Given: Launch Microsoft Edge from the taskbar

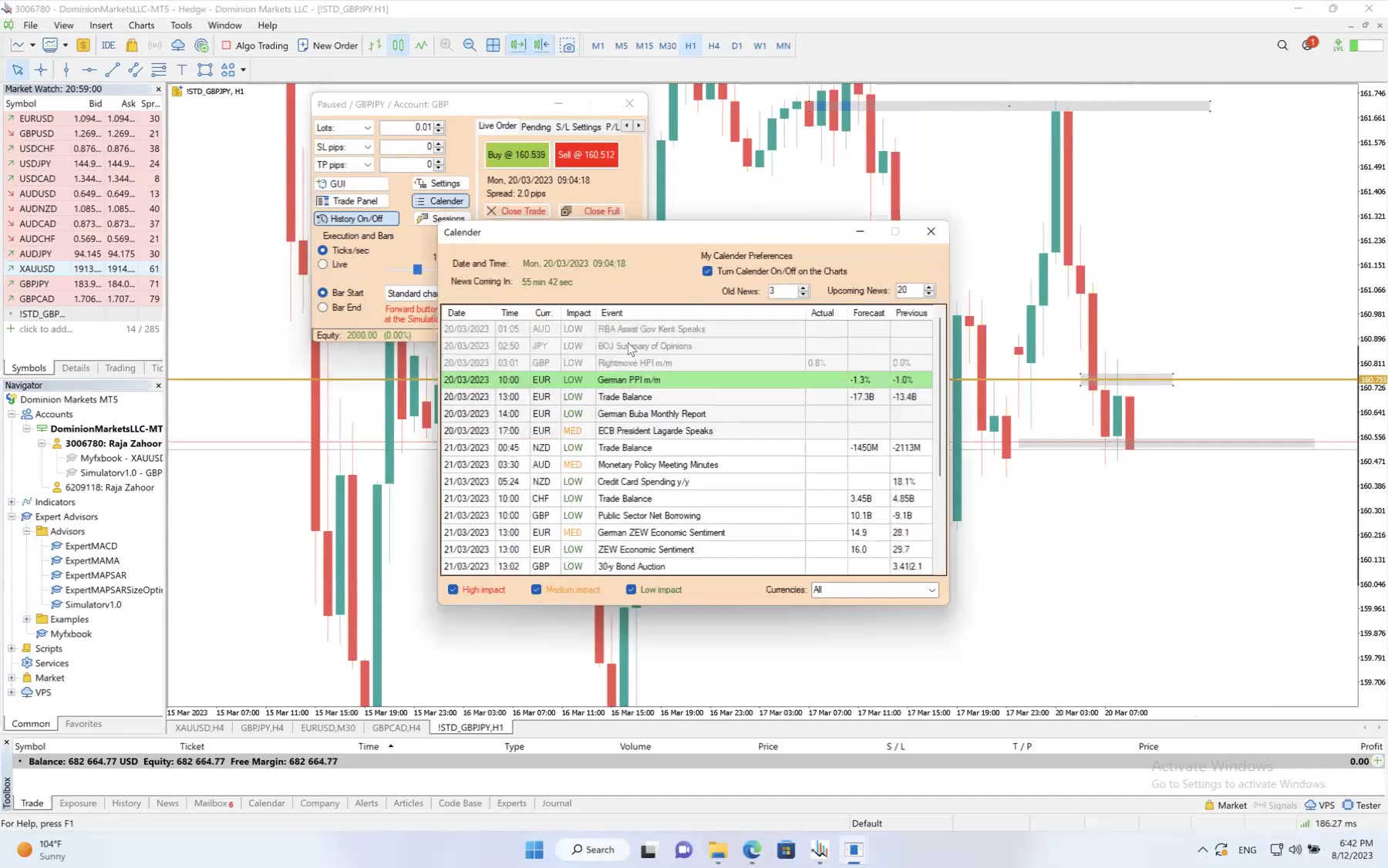Looking at the screenshot, I should [752, 850].
